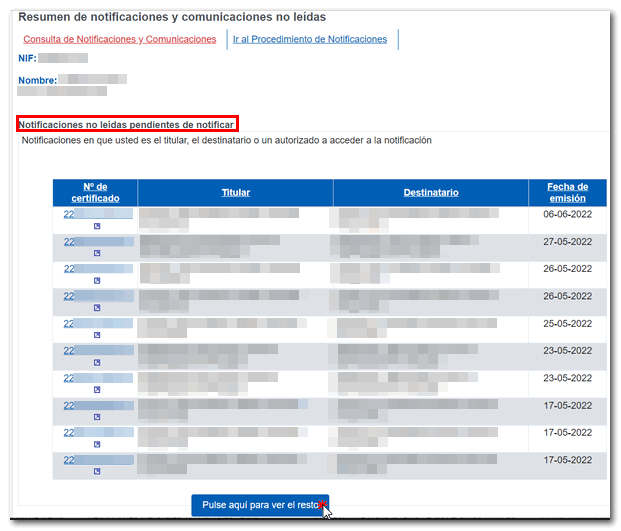Open certificate number link dated 25-05-2022
This screenshot has width=621, height=531.
coord(95,323)
